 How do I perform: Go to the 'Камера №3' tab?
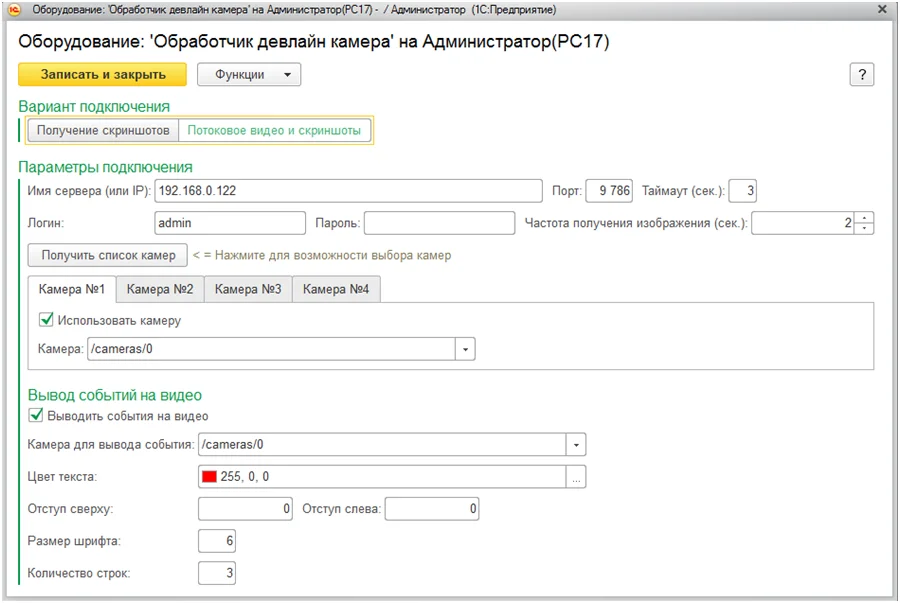click(248, 289)
